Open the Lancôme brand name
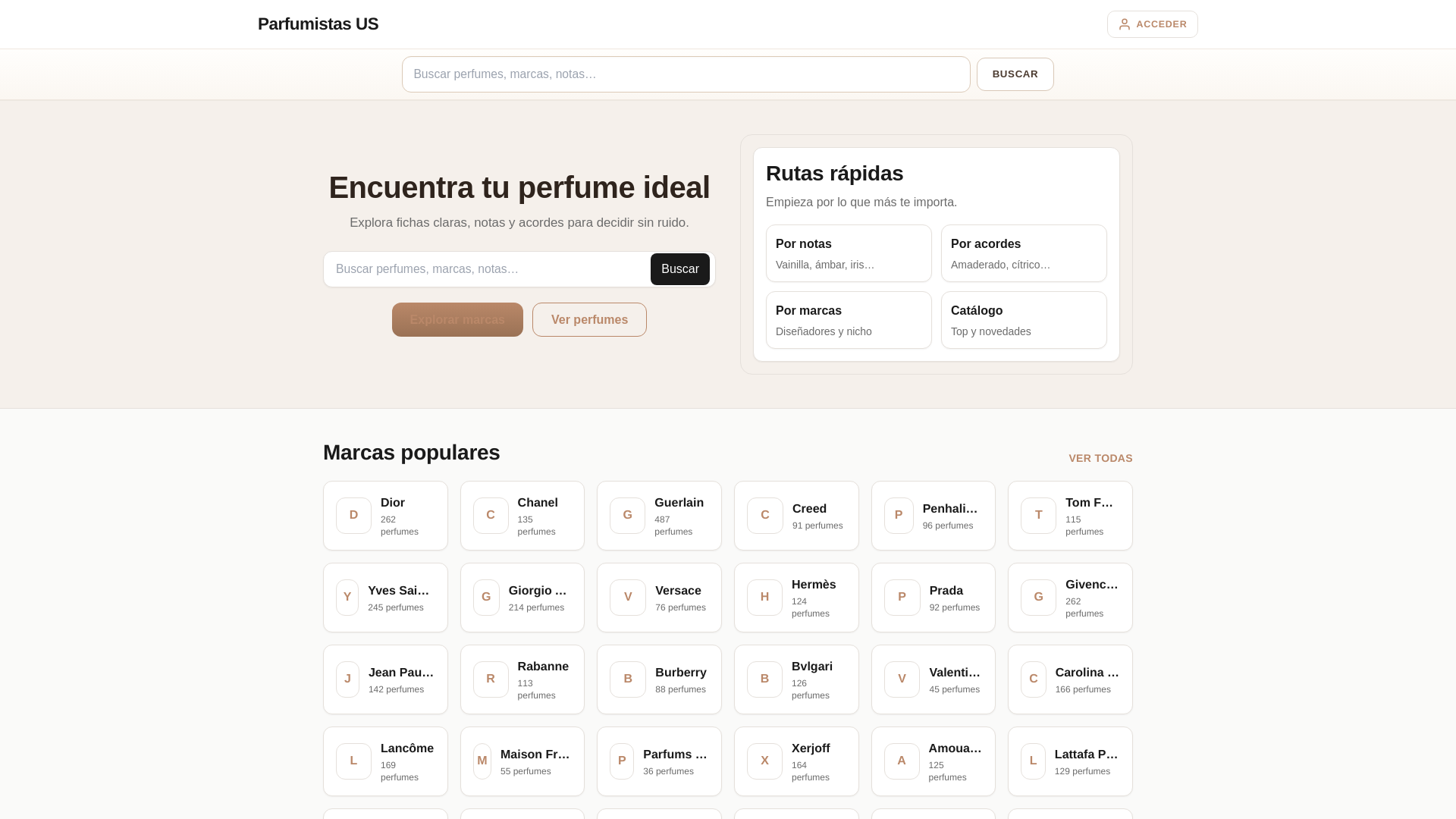 coord(407,748)
